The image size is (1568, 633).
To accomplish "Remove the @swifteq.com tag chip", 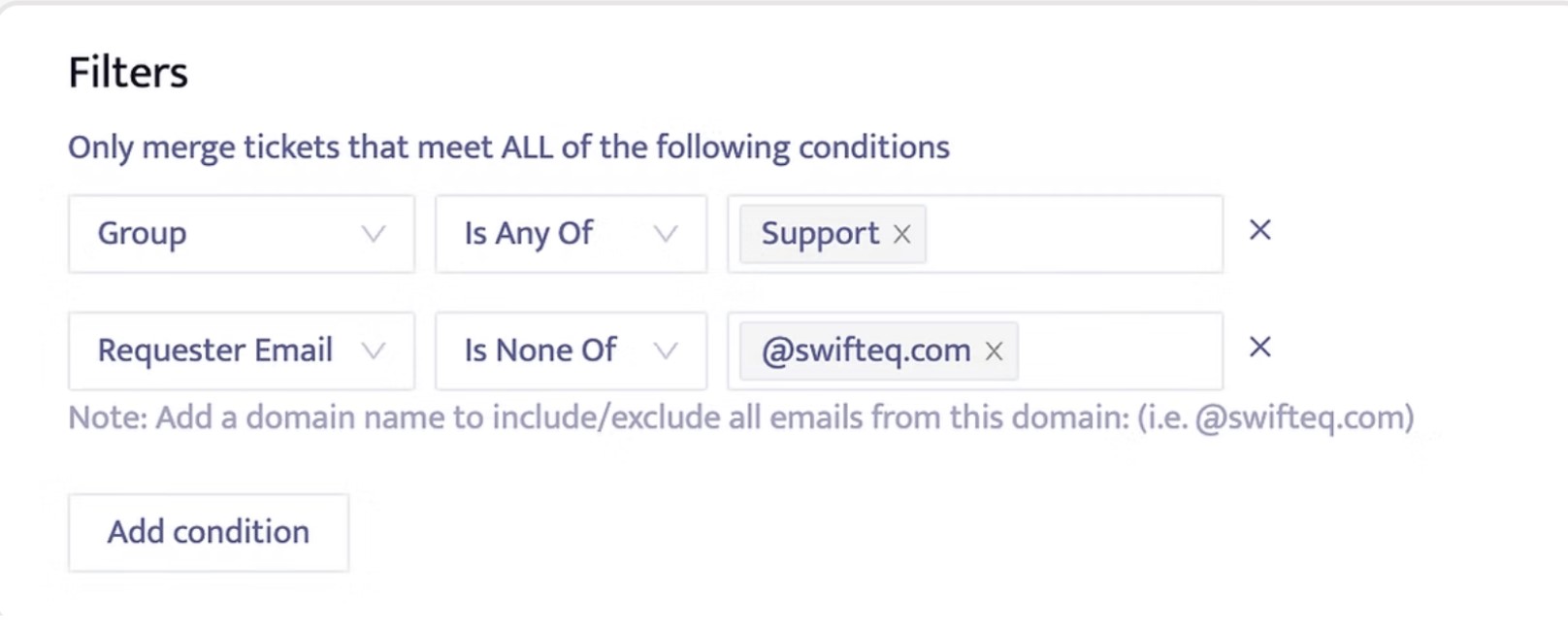I will 994,351.
